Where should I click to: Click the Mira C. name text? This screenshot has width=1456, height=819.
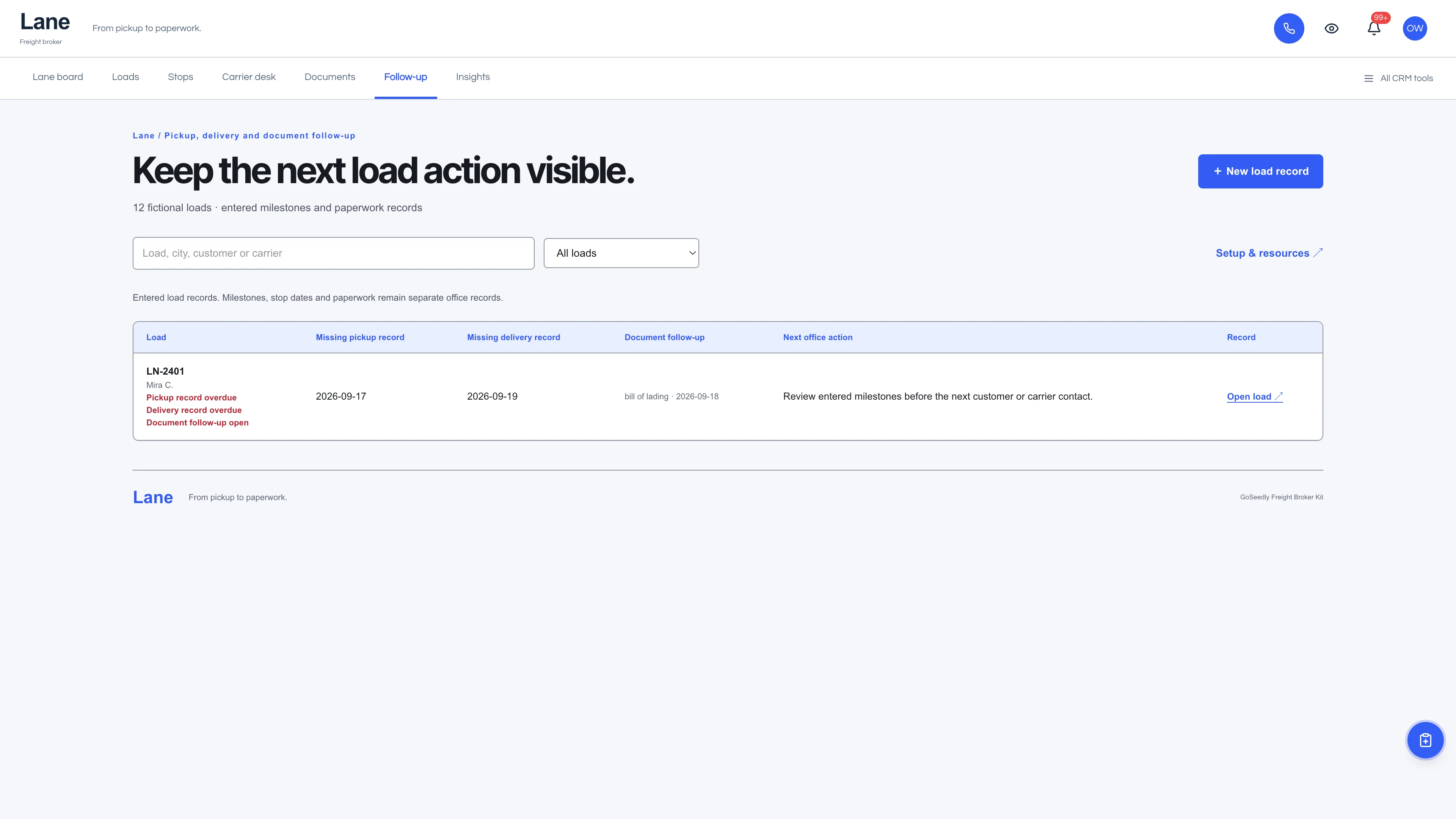(x=159, y=385)
